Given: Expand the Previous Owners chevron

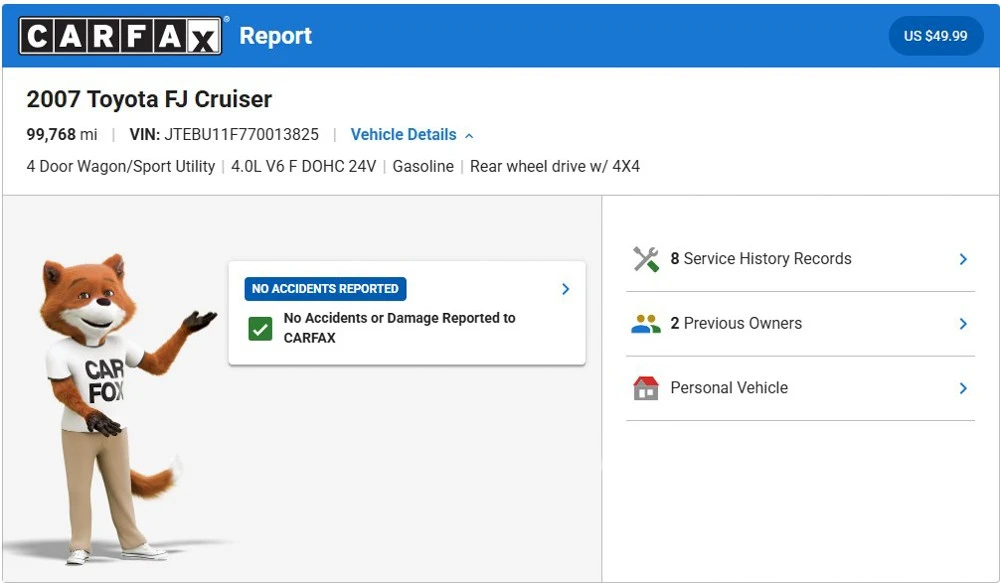Looking at the screenshot, I should coord(963,324).
